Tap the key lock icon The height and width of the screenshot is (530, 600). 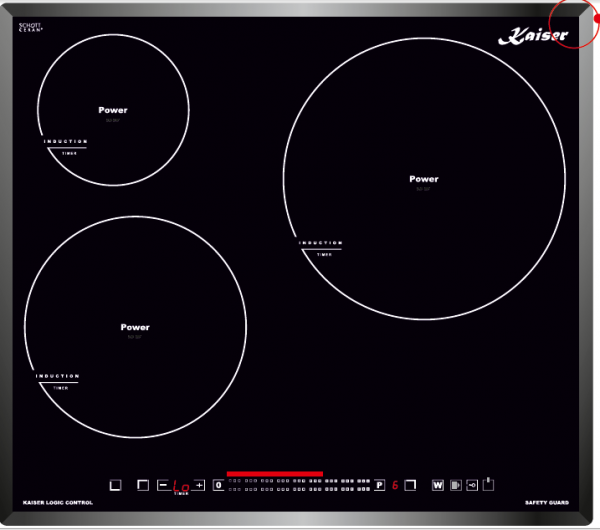[472, 485]
